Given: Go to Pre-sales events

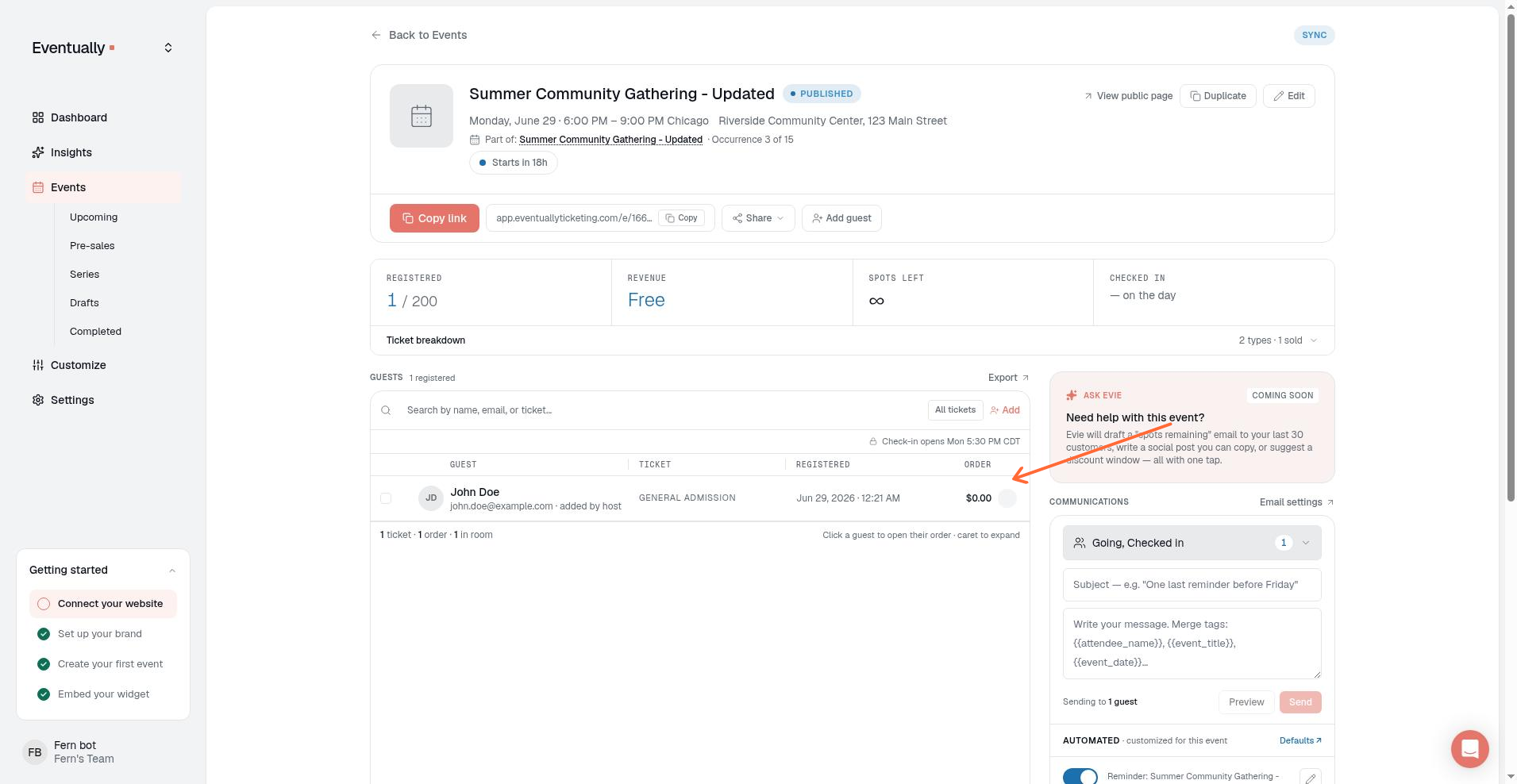Looking at the screenshot, I should pyautogui.click(x=92, y=246).
